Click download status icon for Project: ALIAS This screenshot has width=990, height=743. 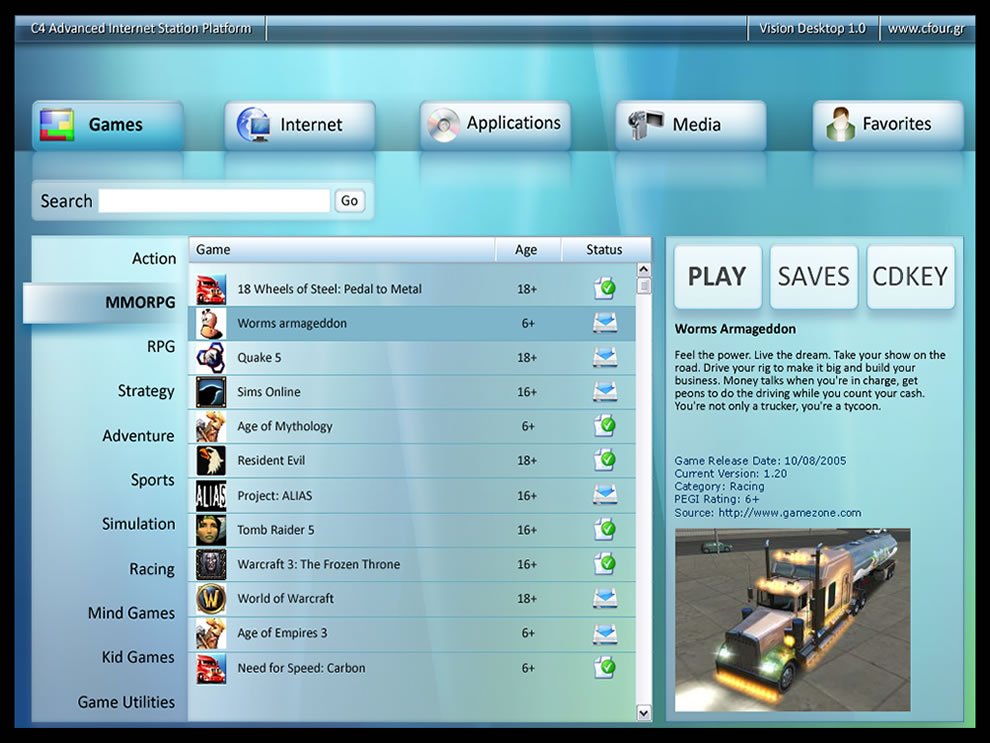pyautogui.click(x=605, y=495)
